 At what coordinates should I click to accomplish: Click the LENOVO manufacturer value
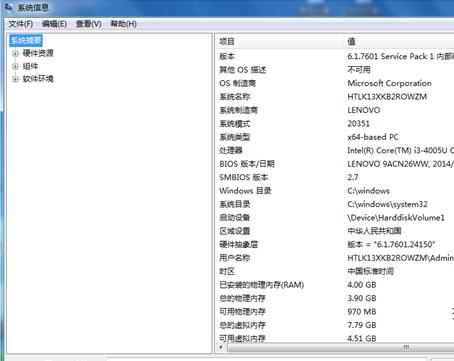tap(364, 110)
